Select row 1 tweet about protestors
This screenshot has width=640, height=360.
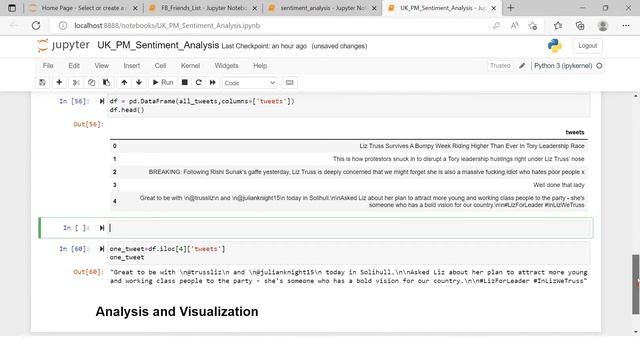[458, 159]
